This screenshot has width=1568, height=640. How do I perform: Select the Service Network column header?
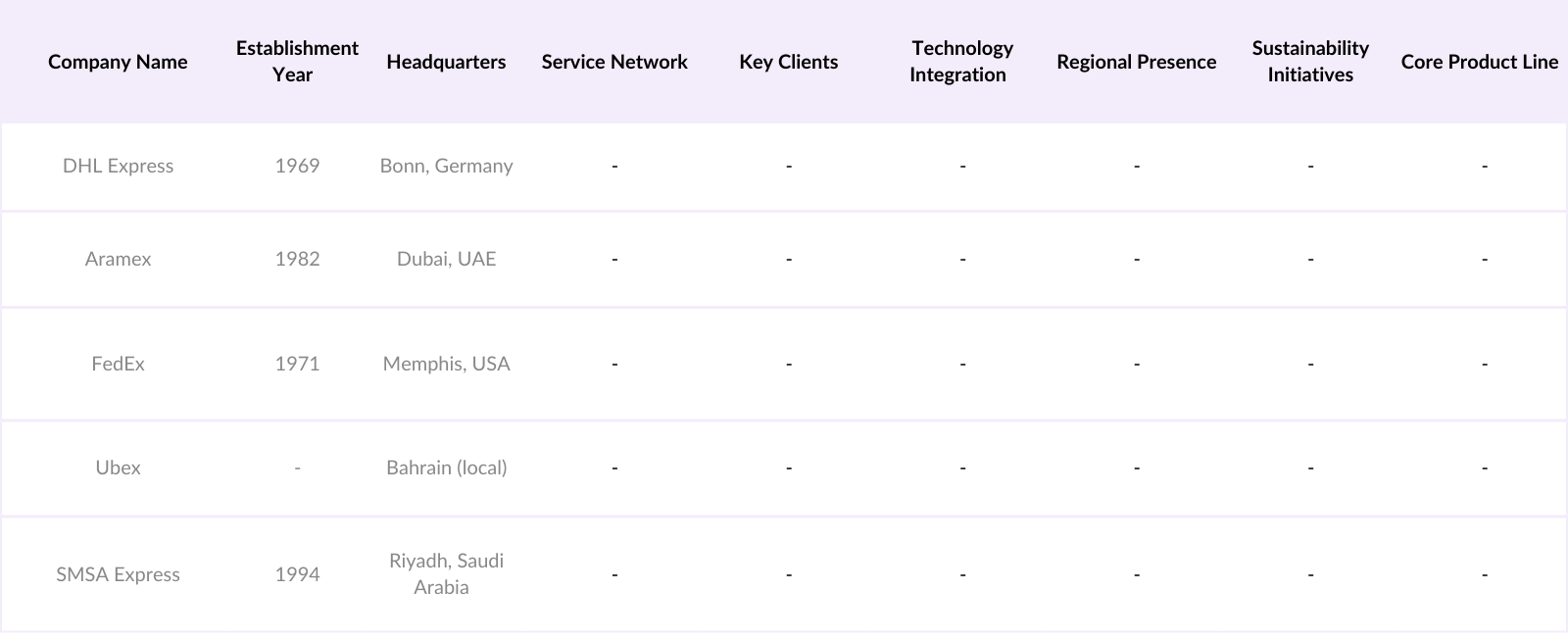click(614, 62)
